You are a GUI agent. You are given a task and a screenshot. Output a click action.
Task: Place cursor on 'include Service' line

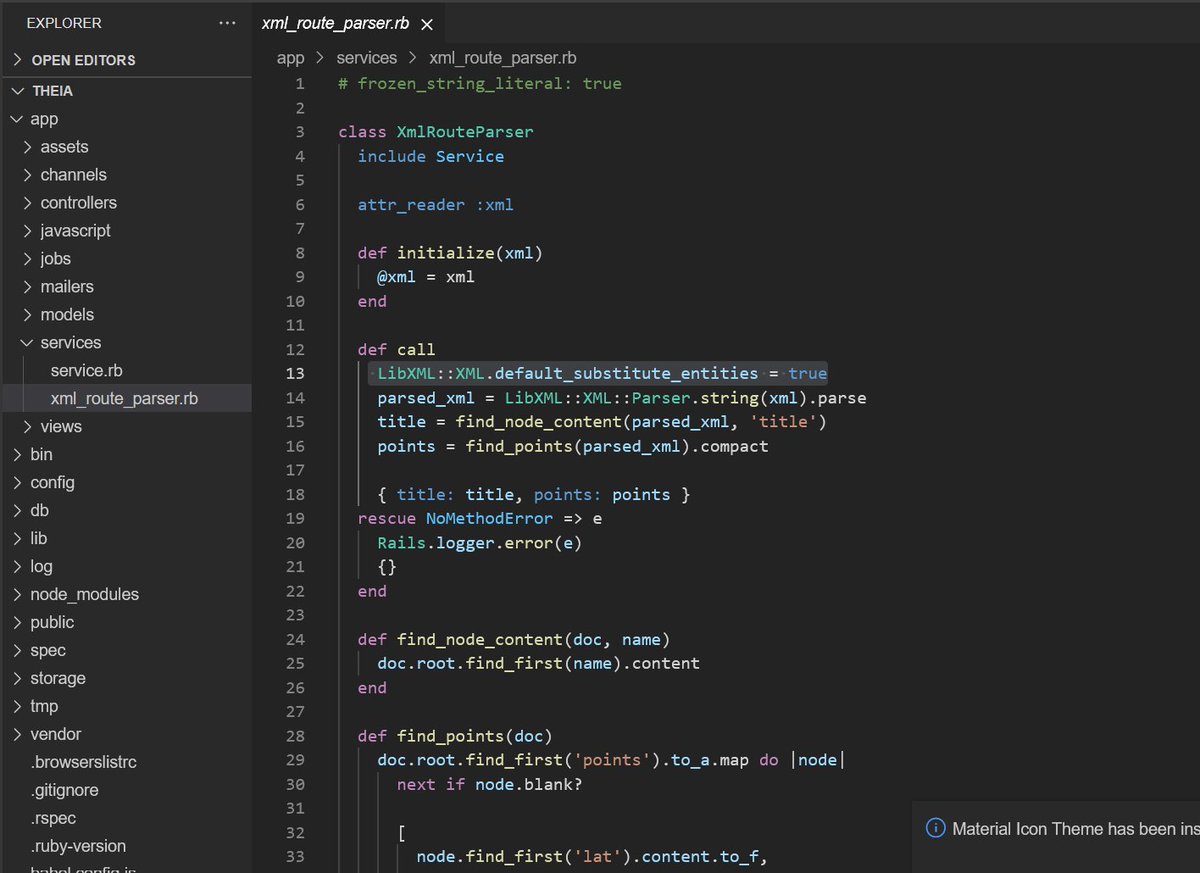(431, 156)
